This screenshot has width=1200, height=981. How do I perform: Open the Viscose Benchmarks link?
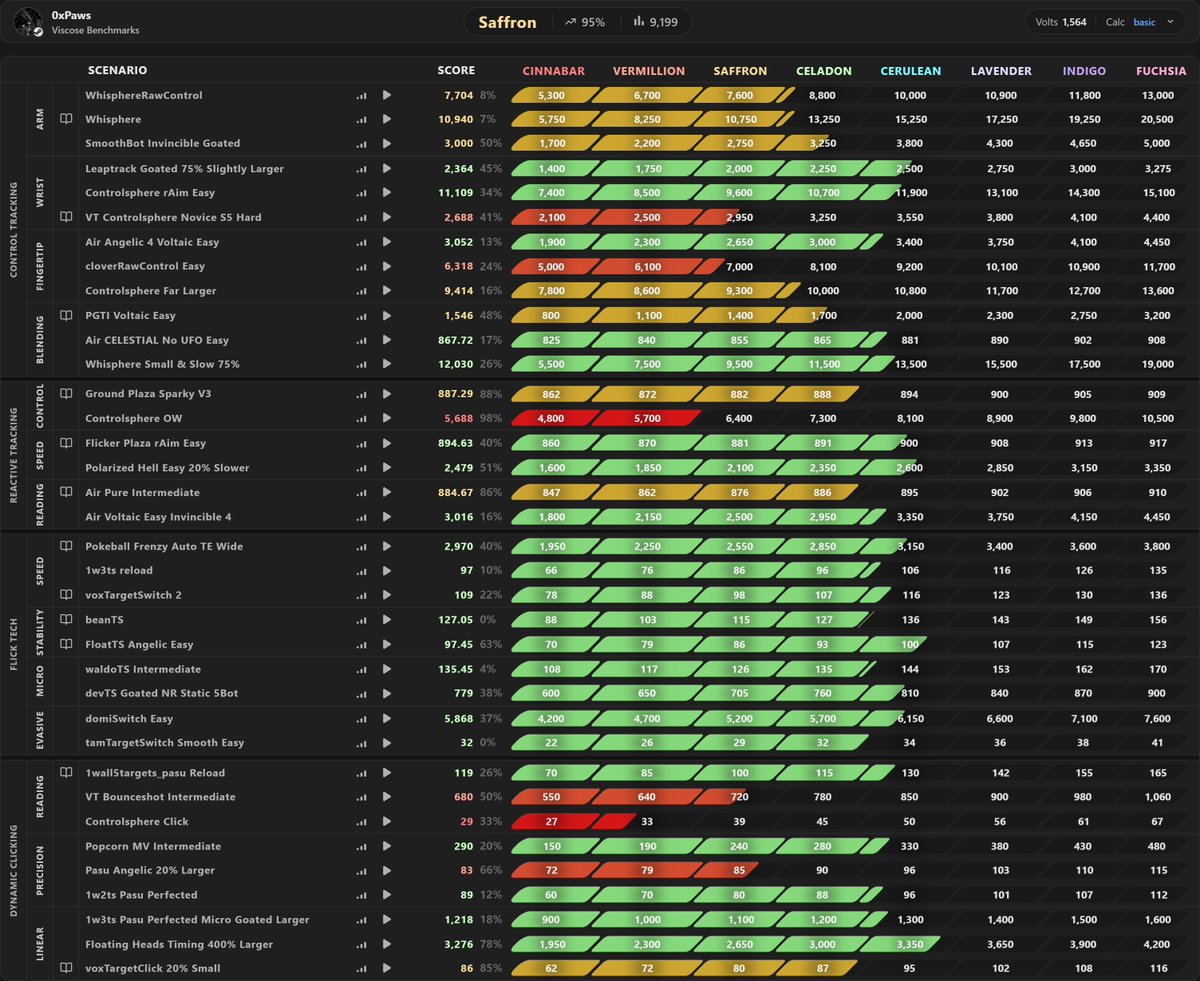[95, 31]
